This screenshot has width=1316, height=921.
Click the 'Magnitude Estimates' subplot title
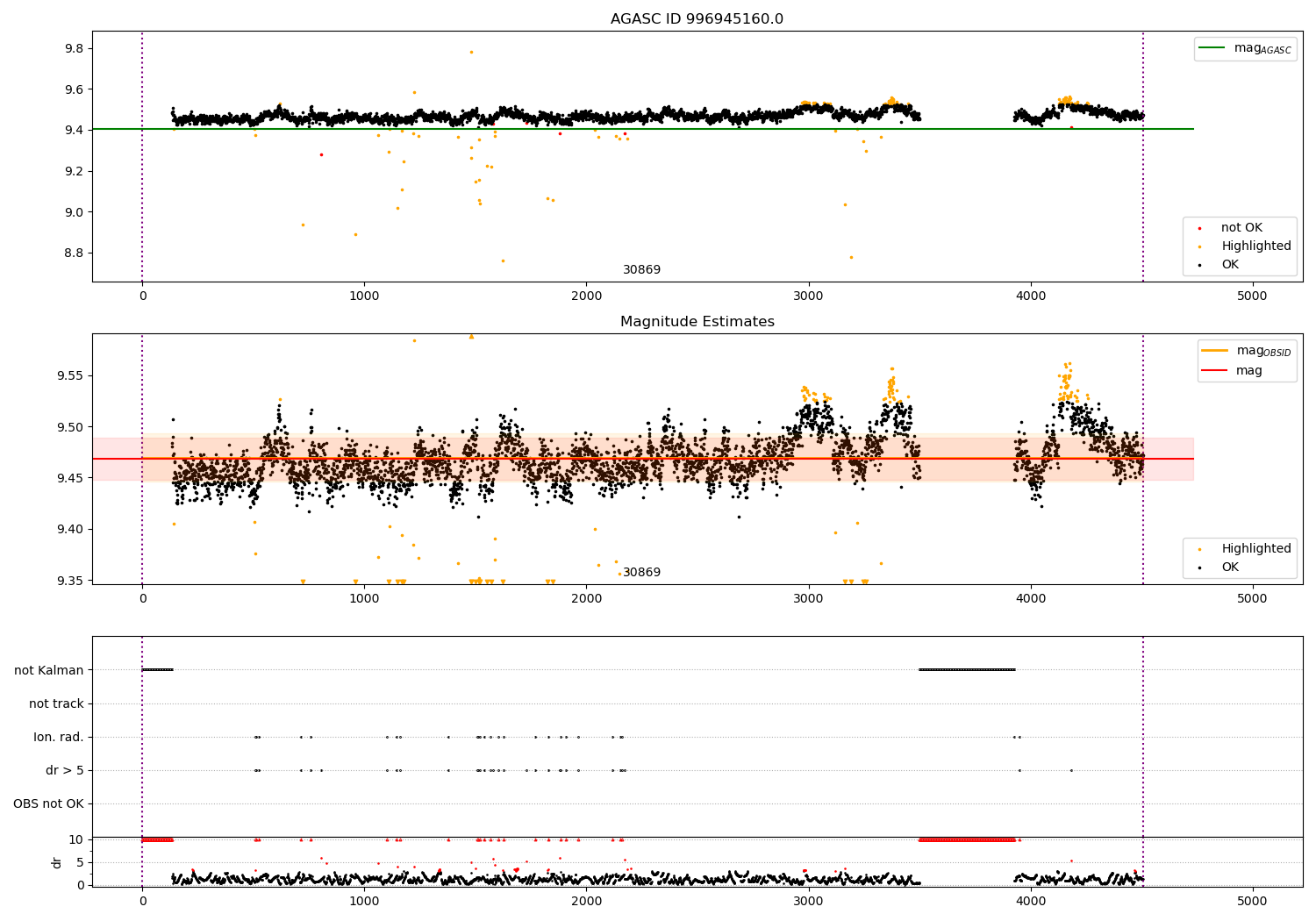pos(697,322)
